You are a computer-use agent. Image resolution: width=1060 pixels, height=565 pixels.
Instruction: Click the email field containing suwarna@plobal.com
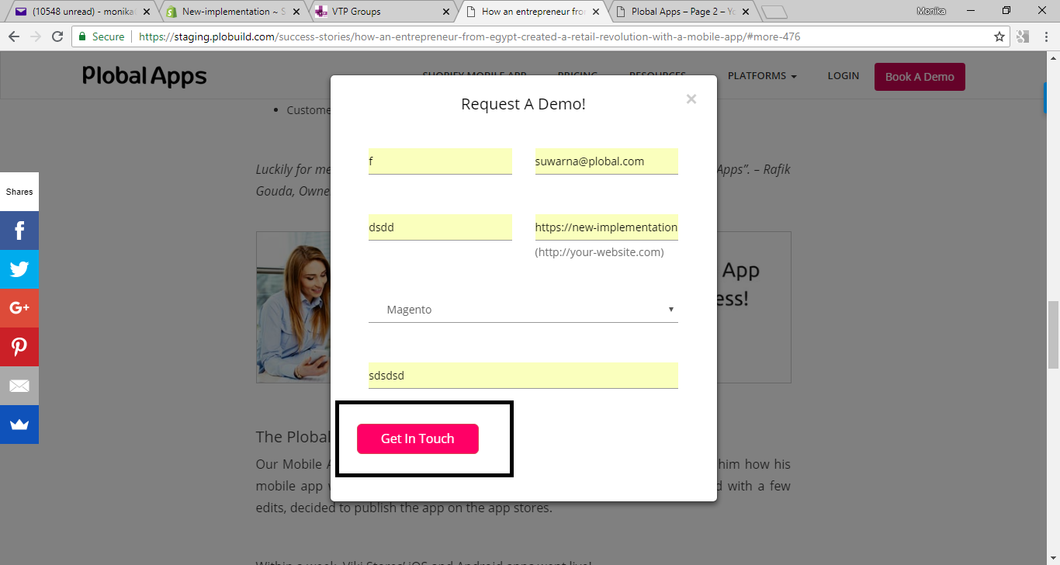(x=606, y=161)
